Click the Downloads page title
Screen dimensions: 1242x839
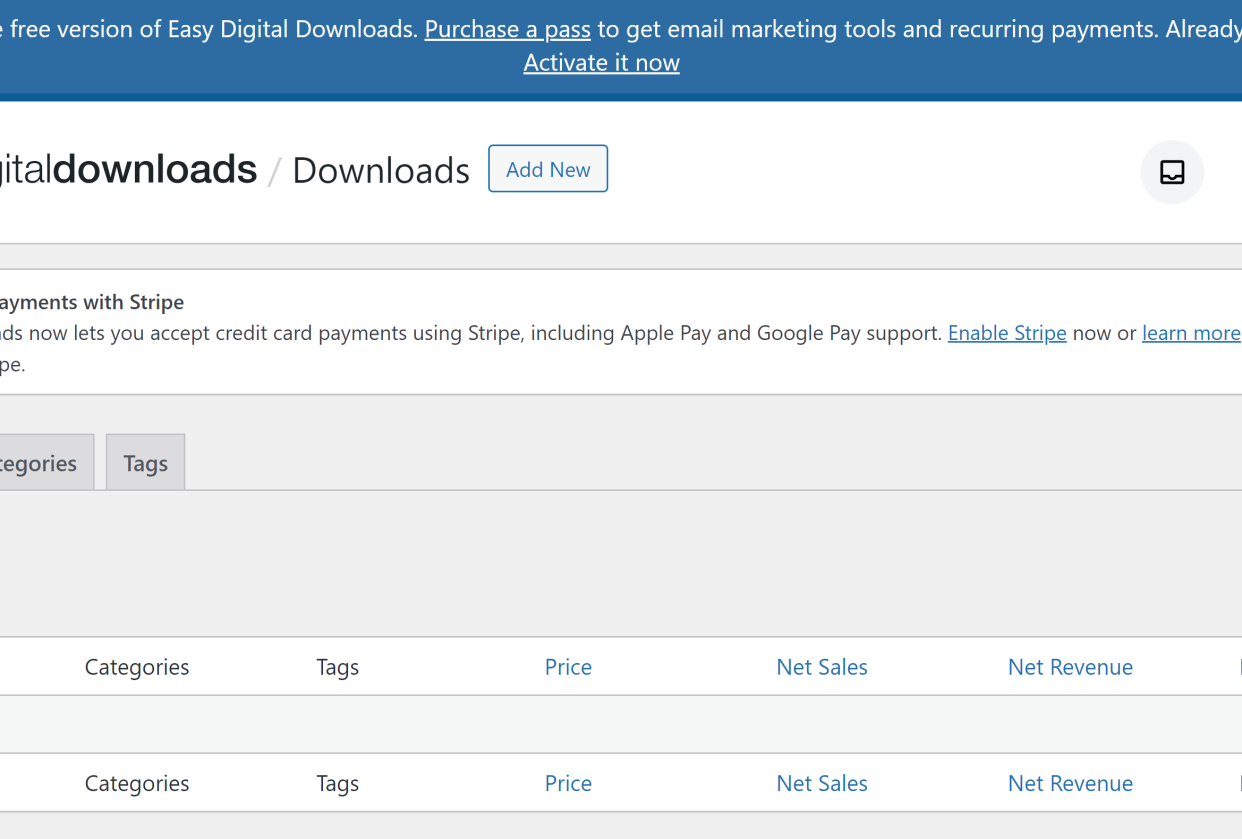click(x=381, y=171)
